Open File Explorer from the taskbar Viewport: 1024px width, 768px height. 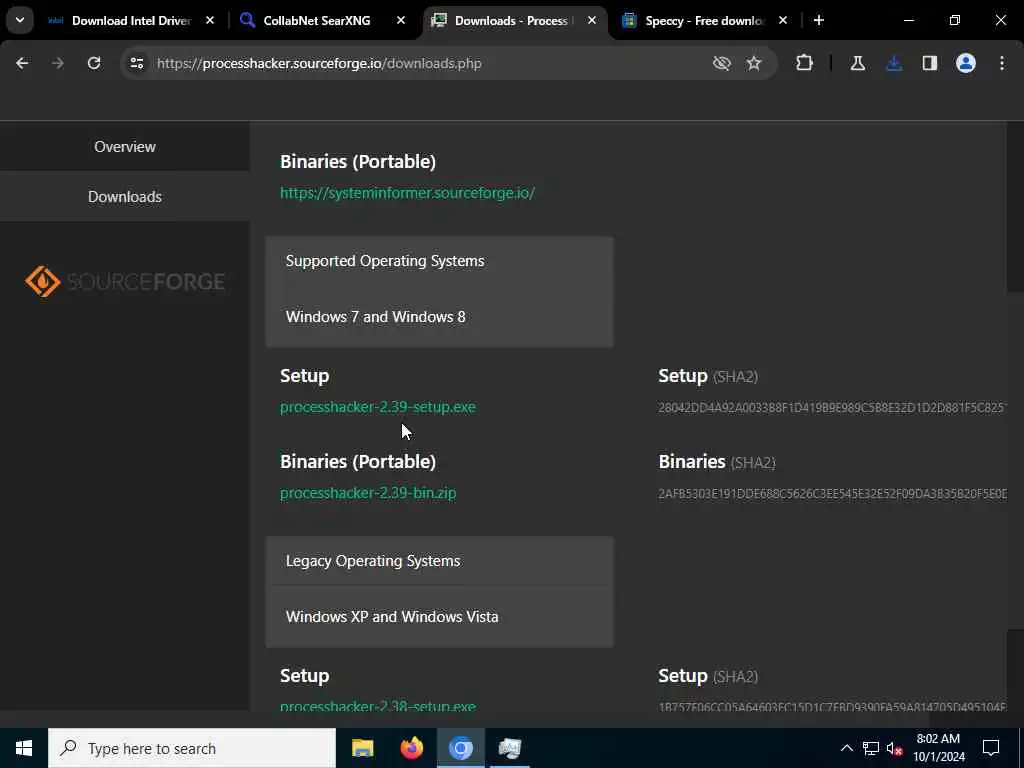coord(362,748)
